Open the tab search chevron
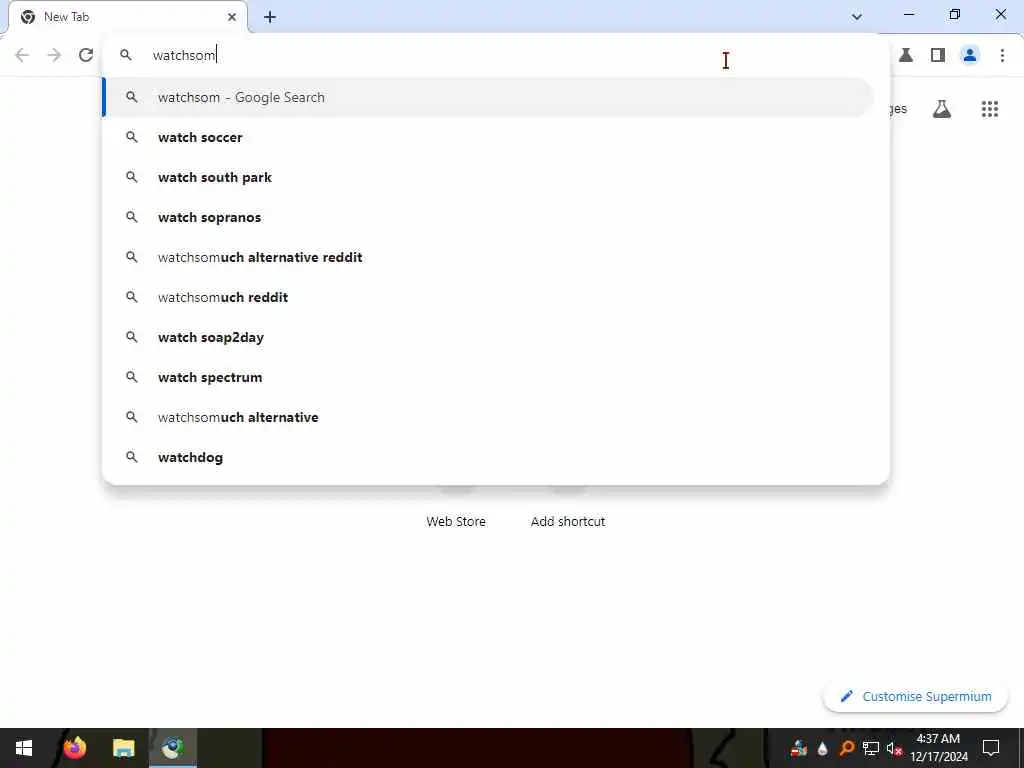 tap(857, 16)
